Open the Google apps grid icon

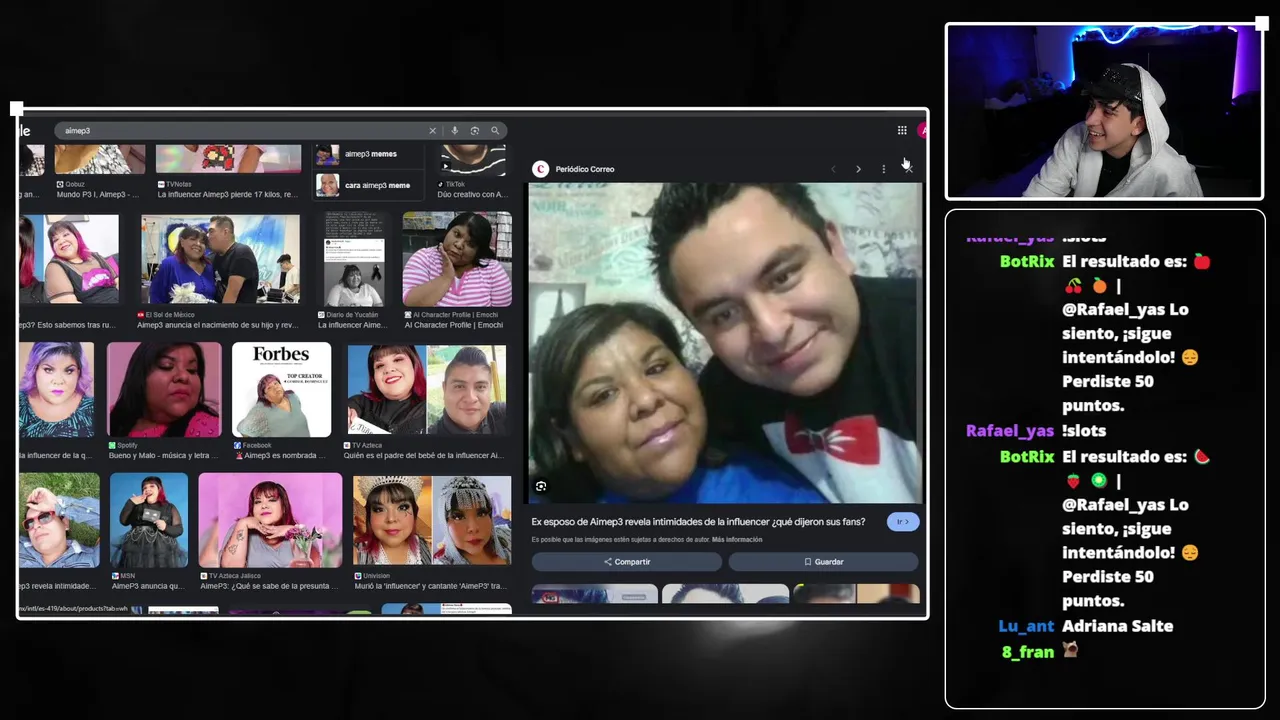(x=902, y=130)
